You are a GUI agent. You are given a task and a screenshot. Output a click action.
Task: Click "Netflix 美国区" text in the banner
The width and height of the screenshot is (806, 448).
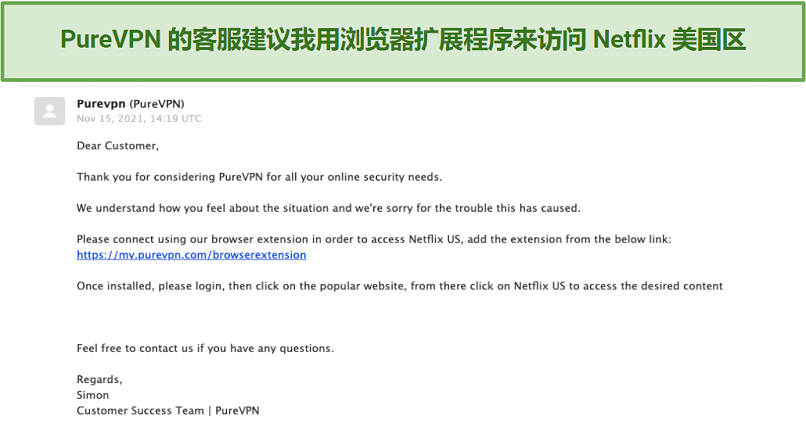669,40
